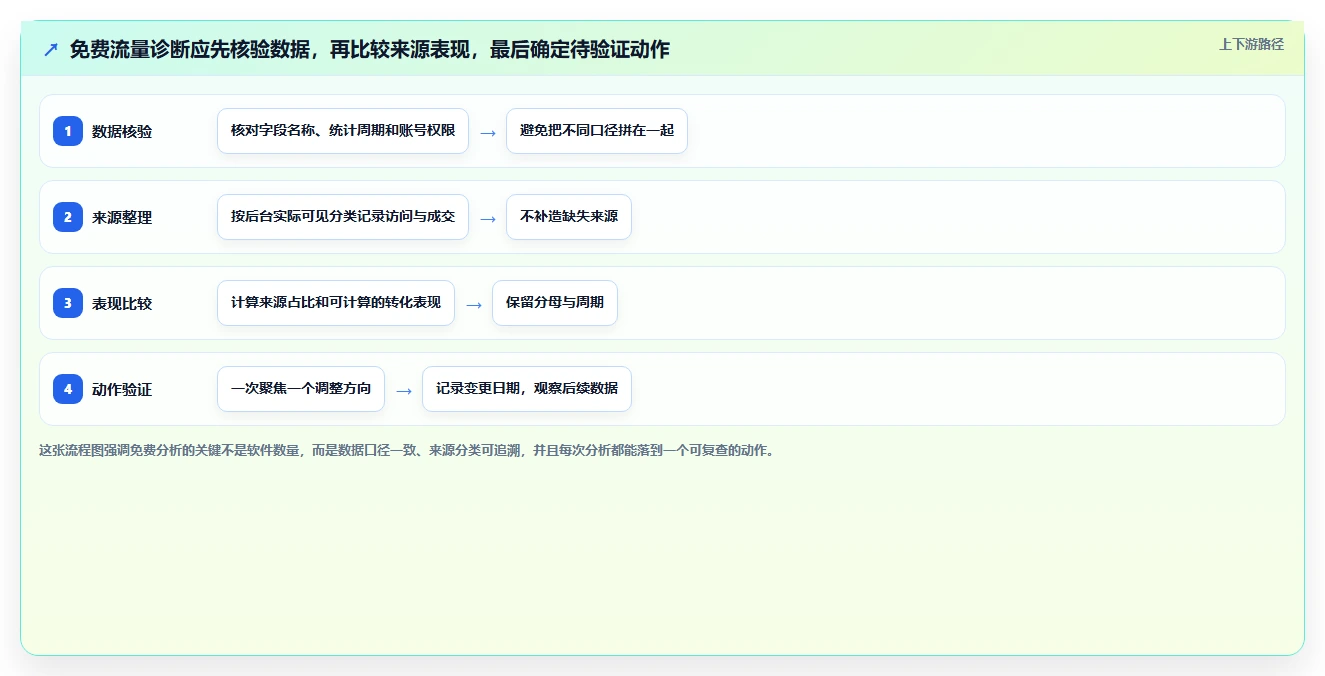Click the box 计算来源占比和可计算的转化表现
Screen dimensions: 1325x676
coord(336,303)
